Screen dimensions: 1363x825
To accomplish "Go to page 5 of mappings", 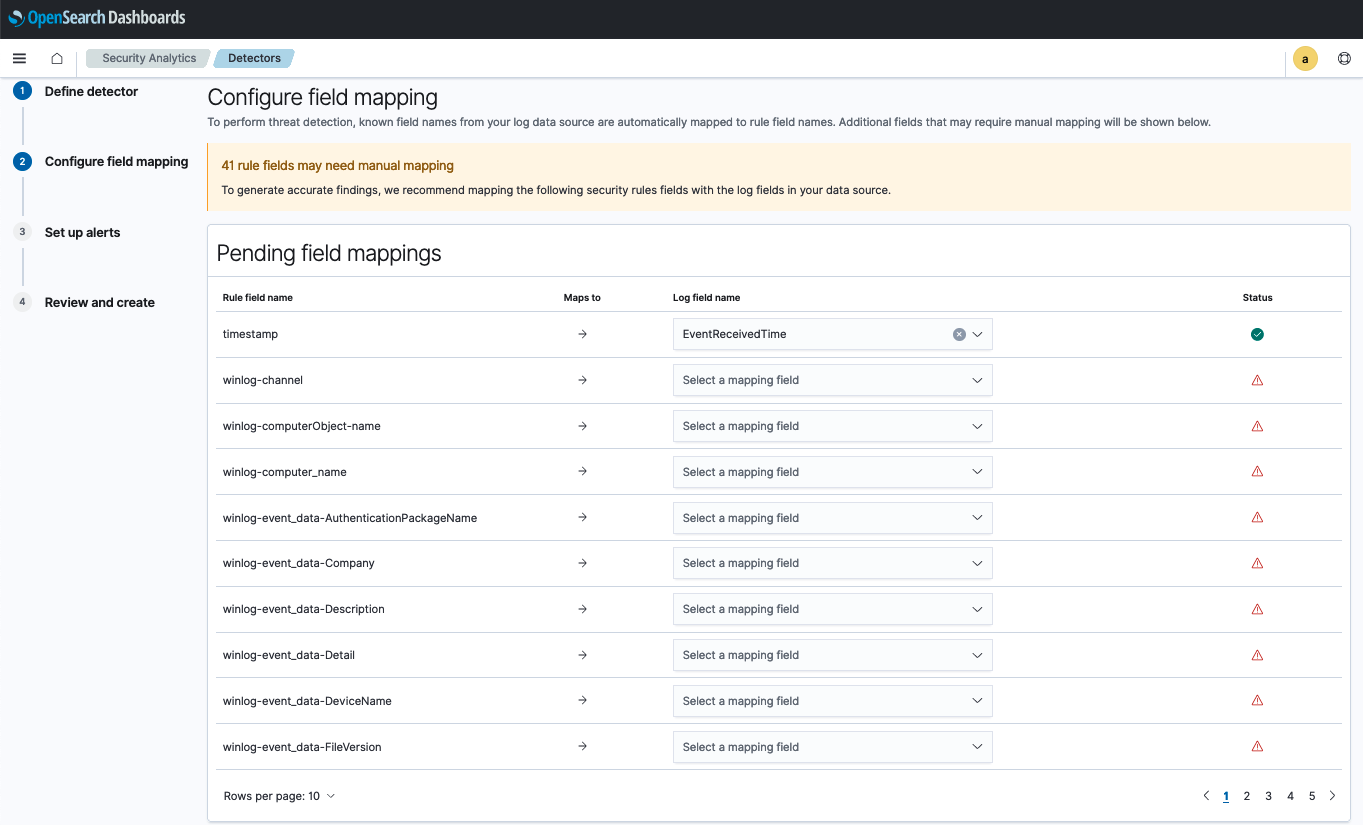I will tap(1312, 796).
